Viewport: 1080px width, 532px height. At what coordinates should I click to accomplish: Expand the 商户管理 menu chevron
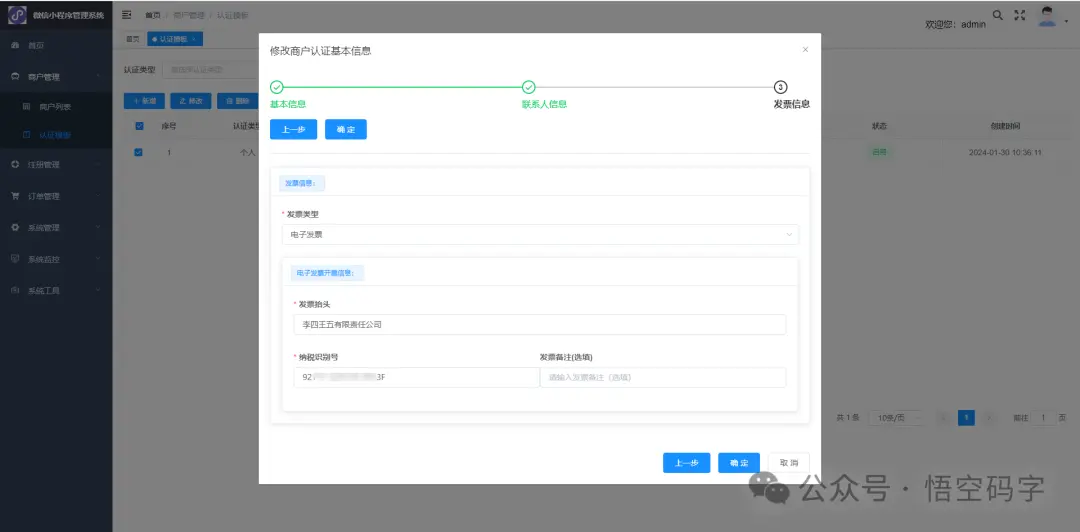(99, 76)
